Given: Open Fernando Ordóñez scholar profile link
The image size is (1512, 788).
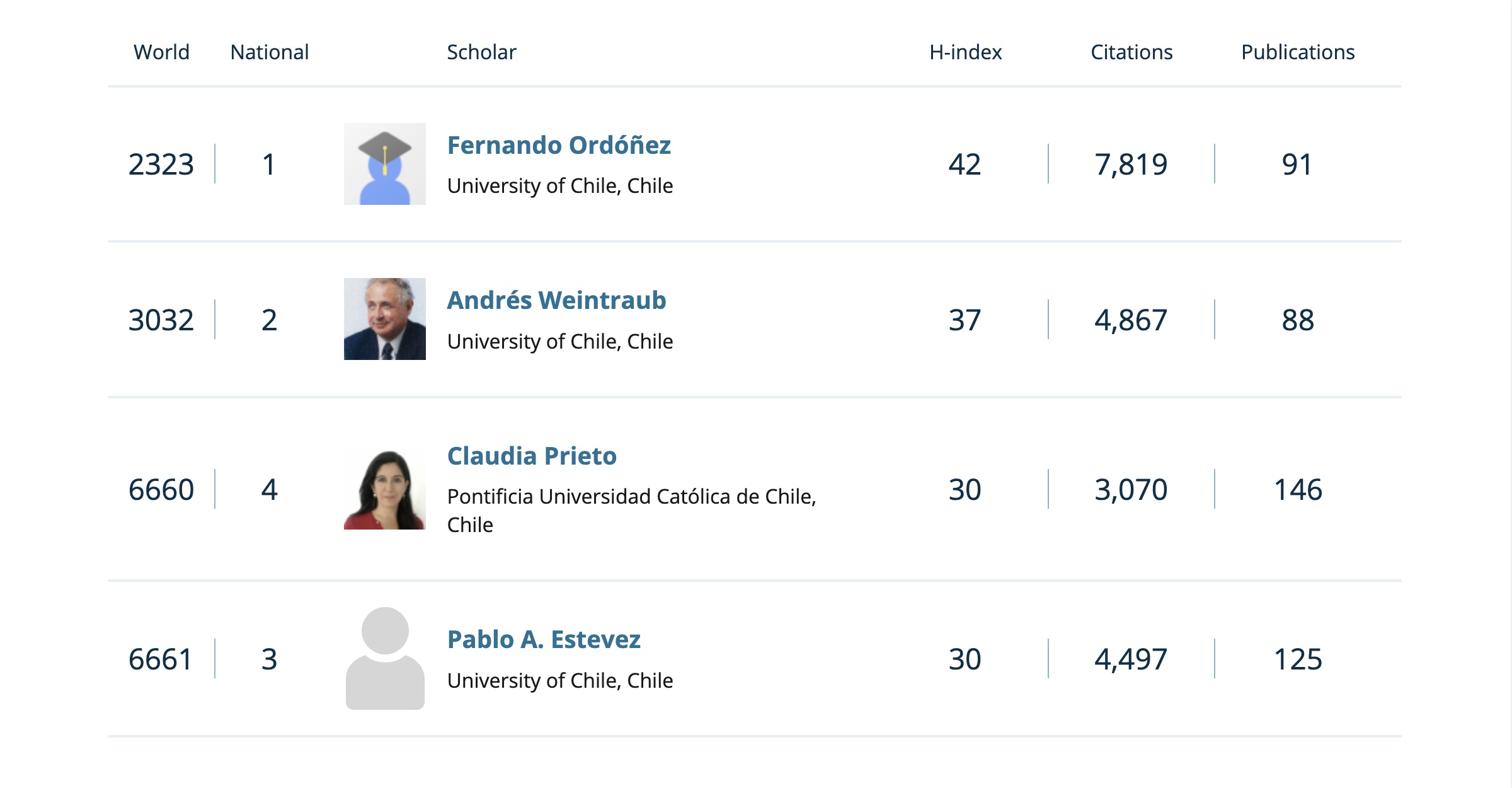Looking at the screenshot, I should tap(559, 145).
